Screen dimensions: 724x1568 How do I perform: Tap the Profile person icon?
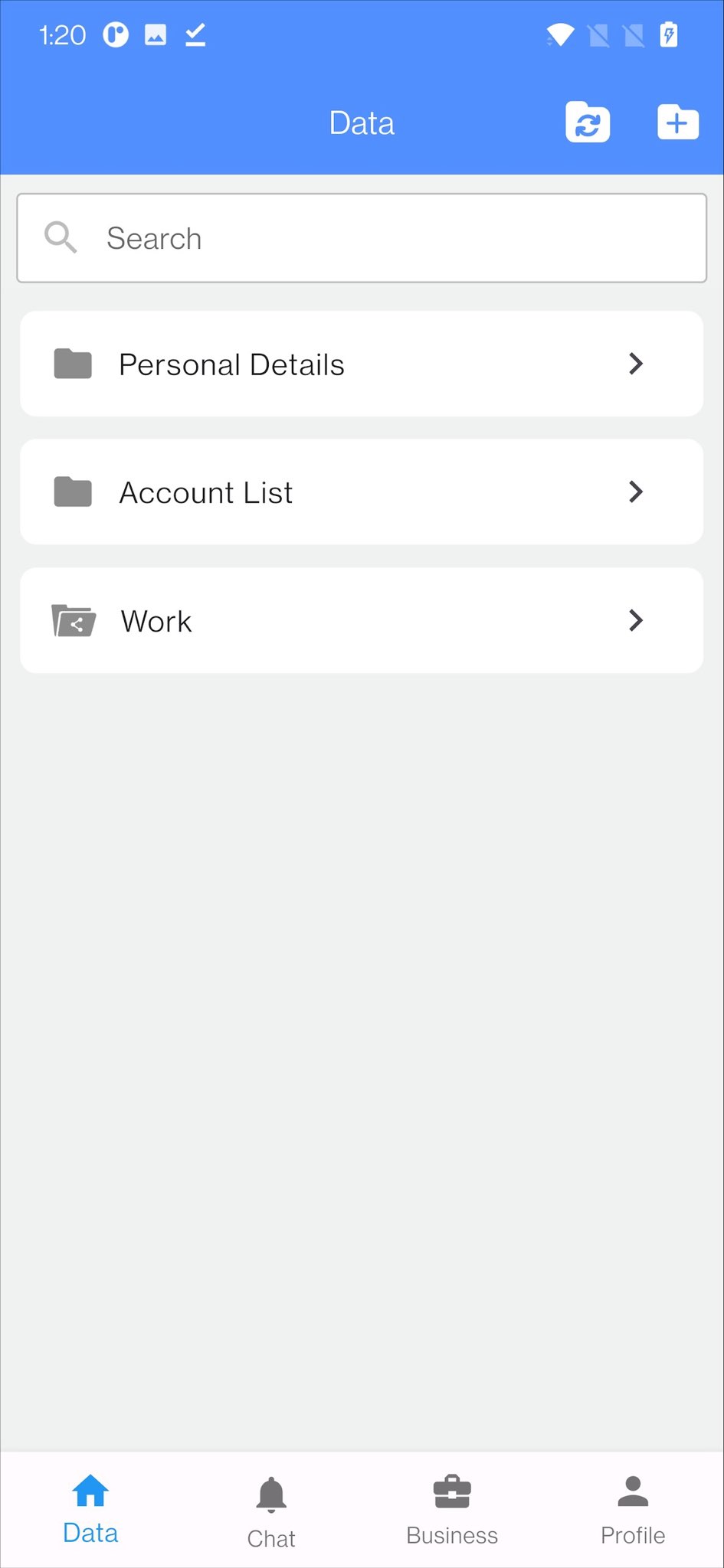(x=633, y=1491)
